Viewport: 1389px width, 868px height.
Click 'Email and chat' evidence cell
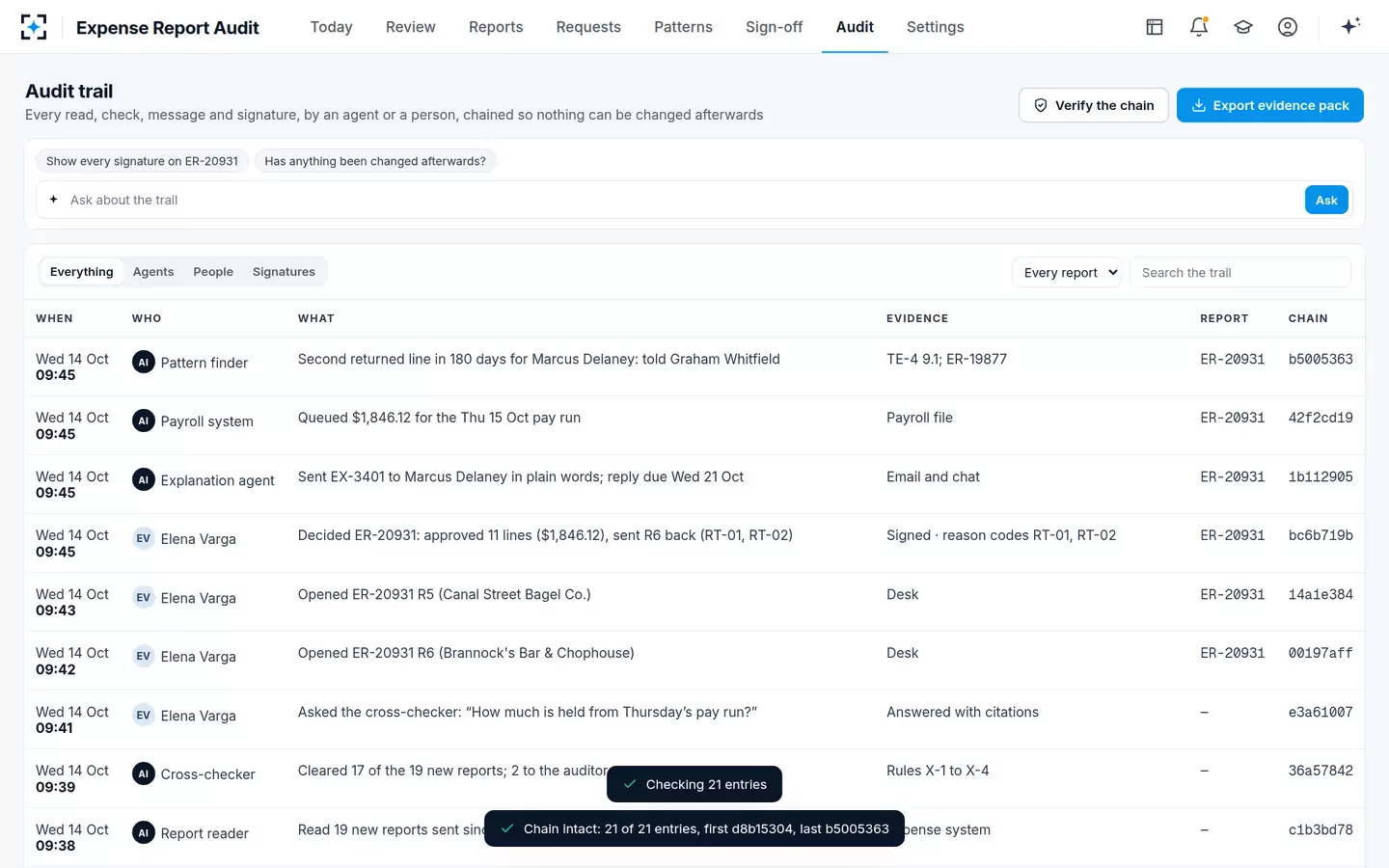pyautogui.click(x=933, y=476)
